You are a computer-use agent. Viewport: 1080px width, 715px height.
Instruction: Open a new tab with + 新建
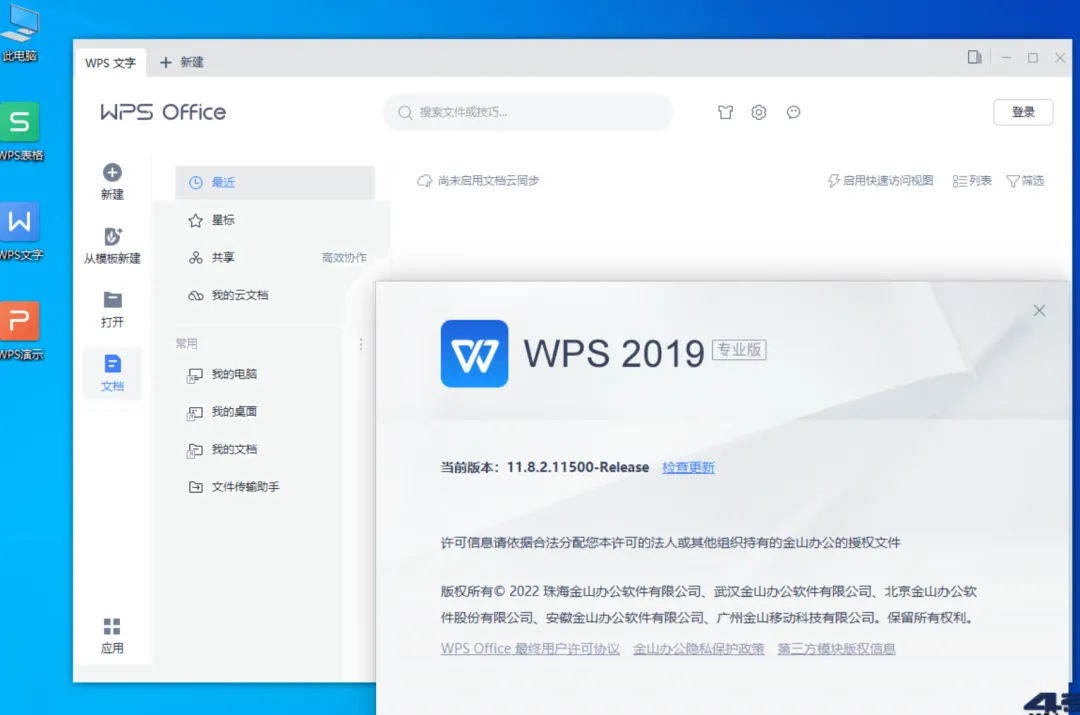coord(182,63)
